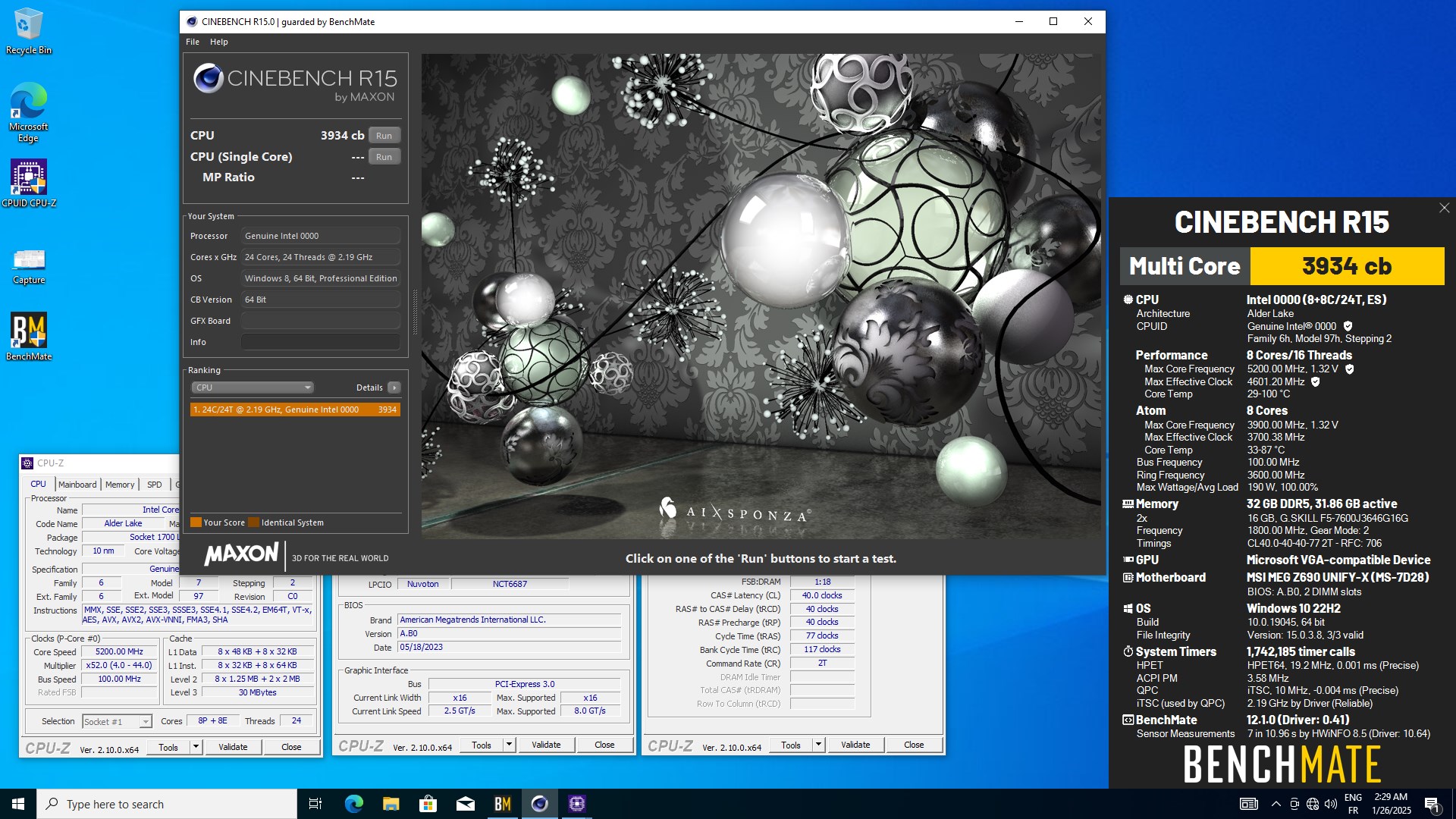
Task: Open Edge browser from taskbar
Action: [353, 804]
